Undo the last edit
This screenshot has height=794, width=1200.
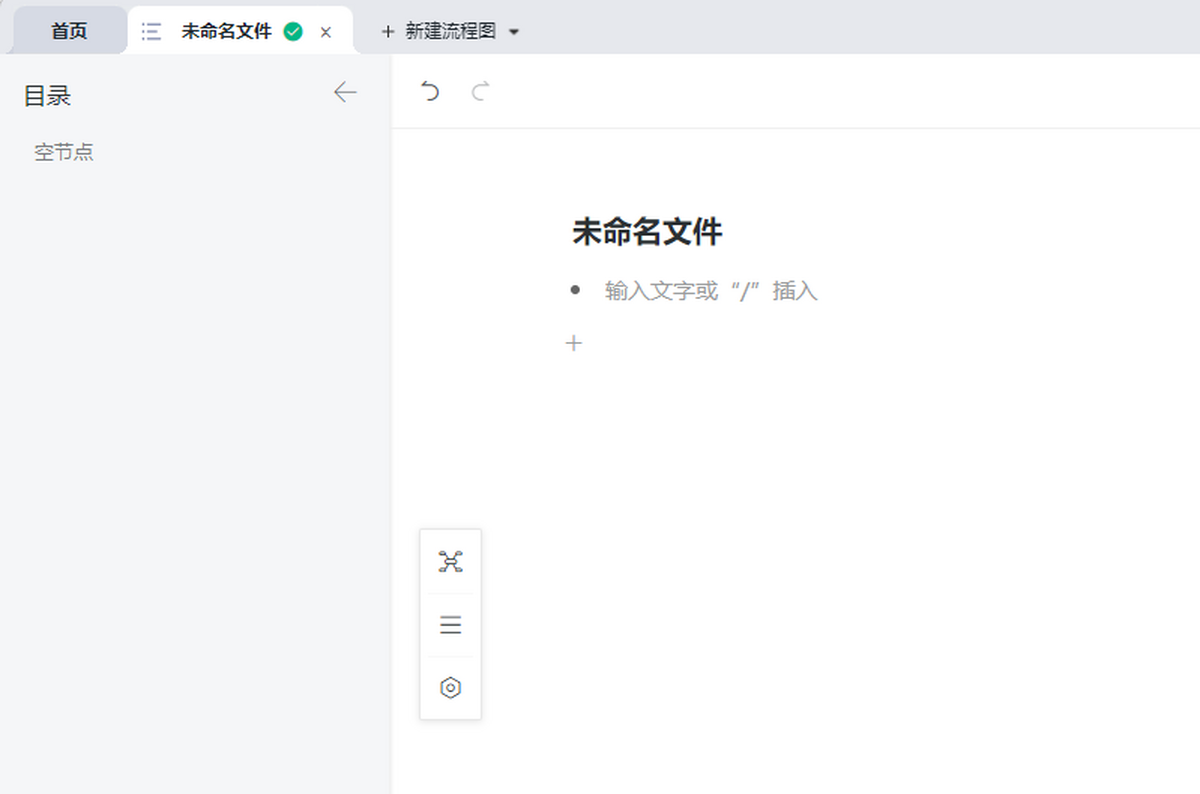430,92
